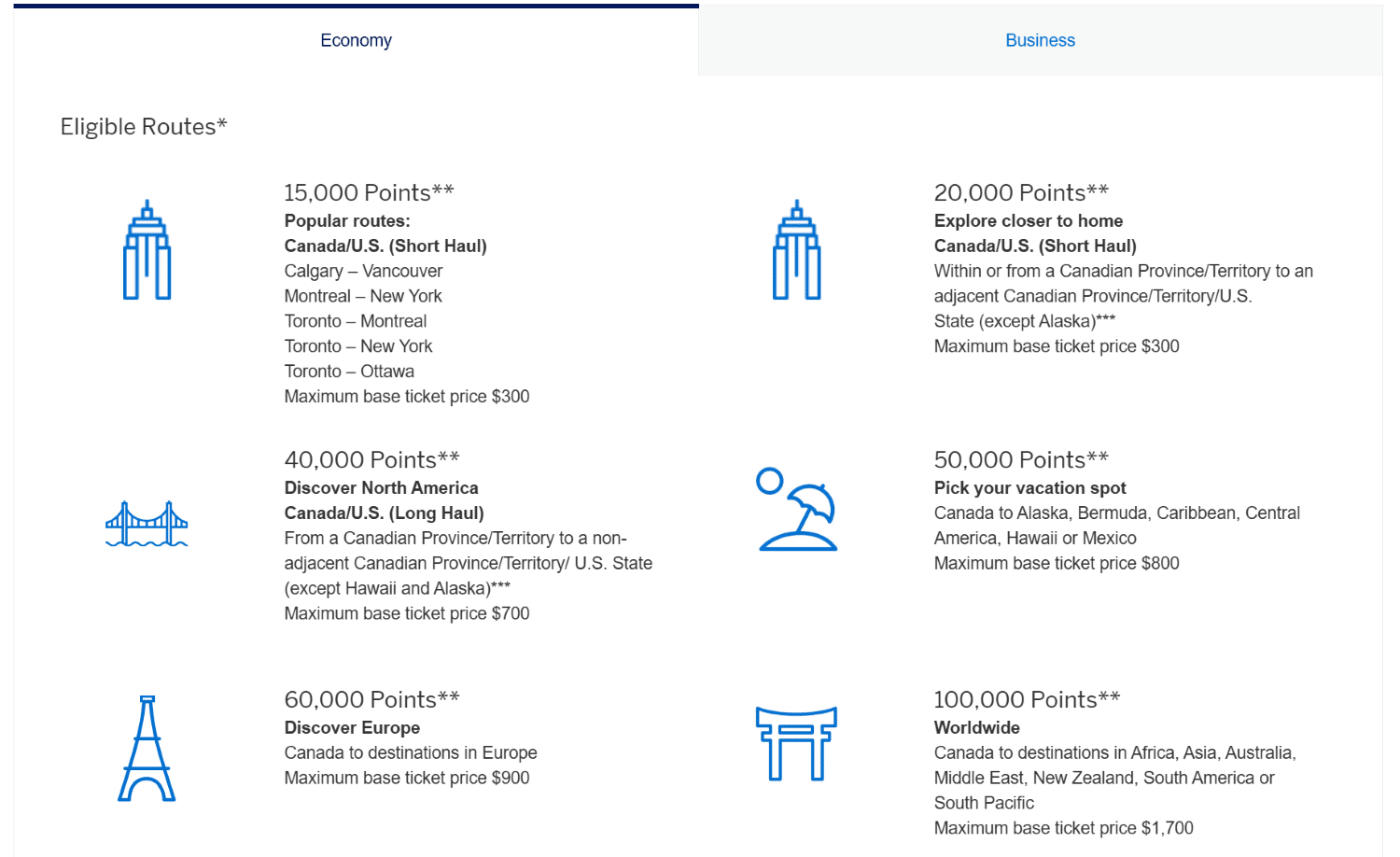
Task: Click the 100,000 Points Worldwide heading
Action: [1027, 699]
